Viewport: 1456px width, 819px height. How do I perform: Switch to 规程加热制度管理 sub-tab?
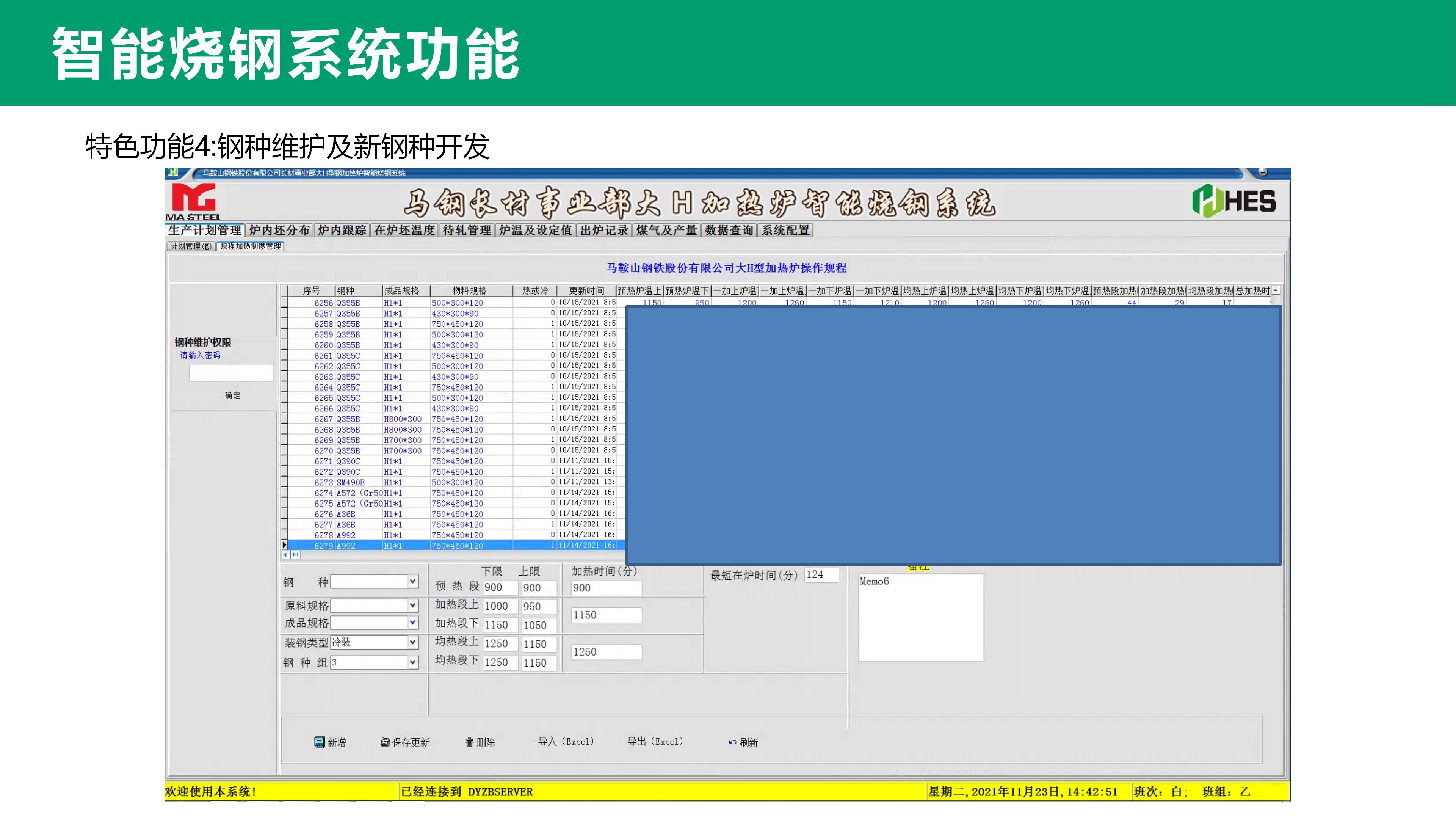pos(251,246)
